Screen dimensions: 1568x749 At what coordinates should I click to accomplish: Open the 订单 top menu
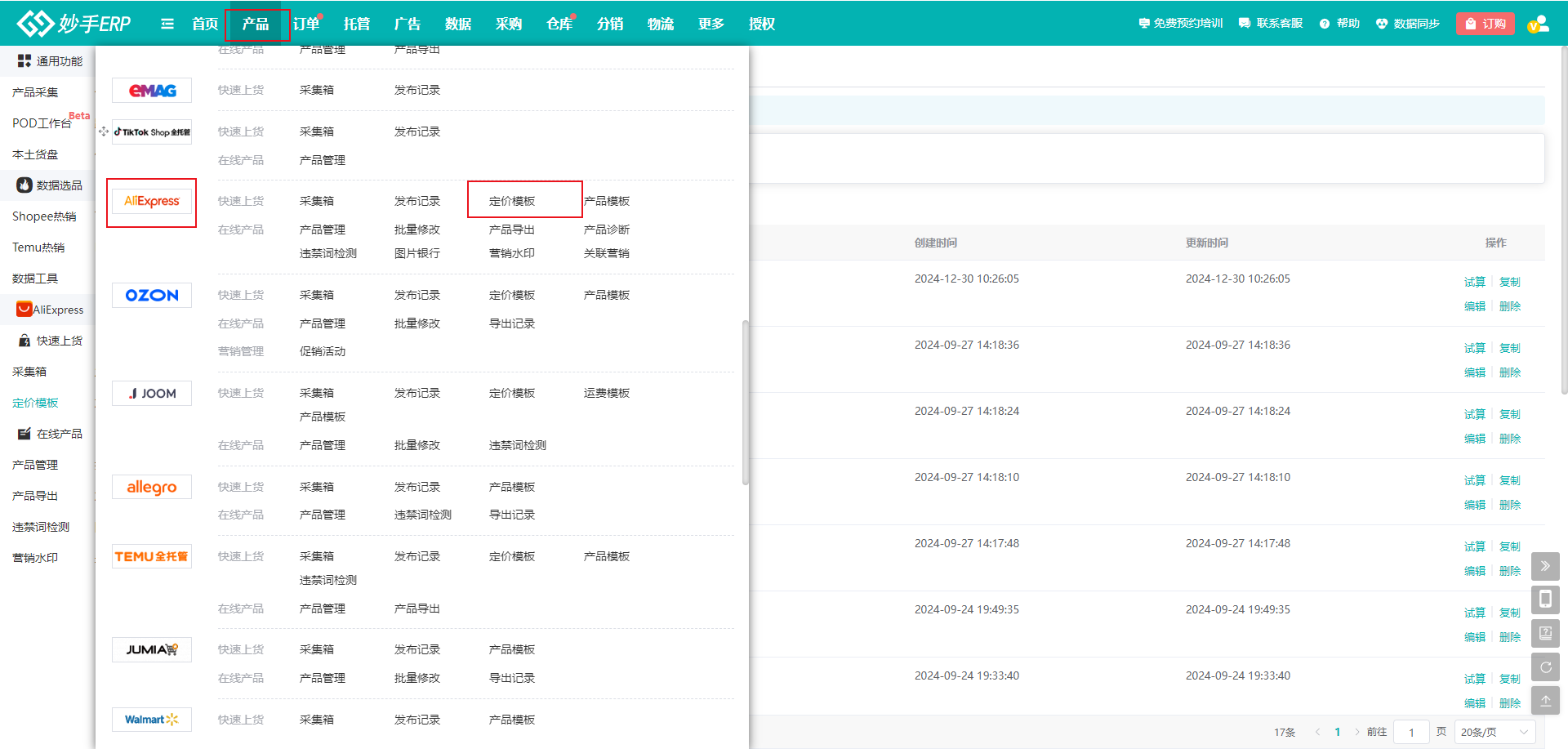(306, 24)
